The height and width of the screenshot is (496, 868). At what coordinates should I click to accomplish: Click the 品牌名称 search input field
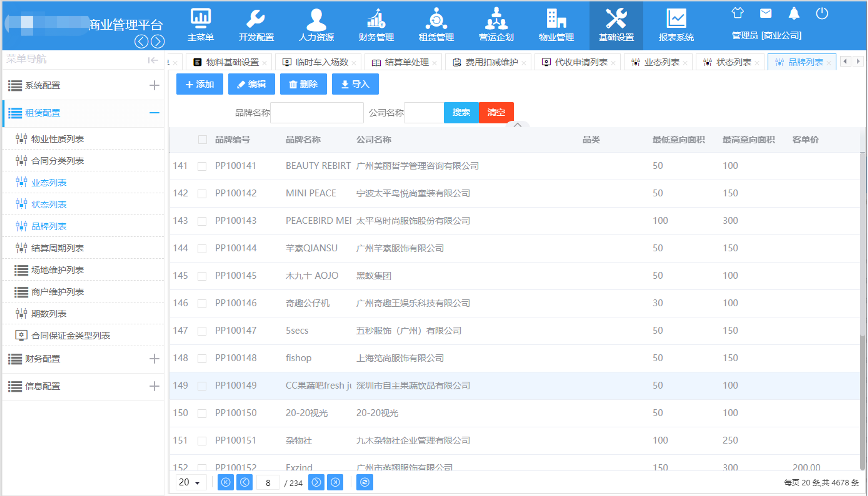pyautogui.click(x=316, y=112)
